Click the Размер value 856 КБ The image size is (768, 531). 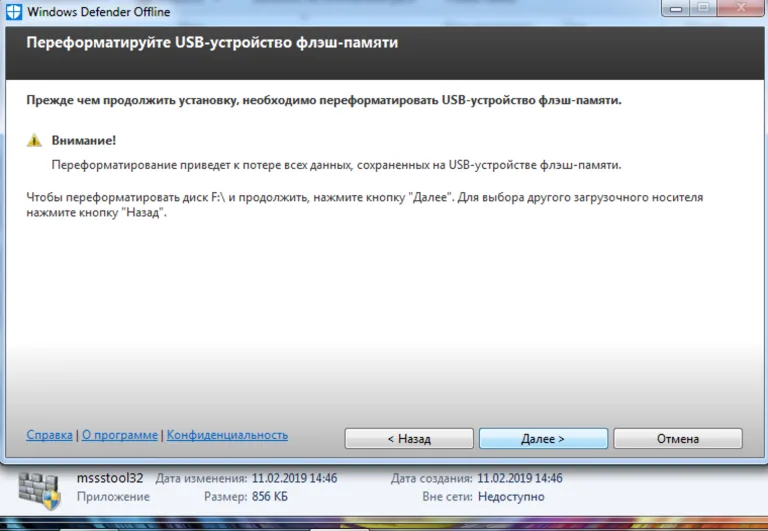269,497
